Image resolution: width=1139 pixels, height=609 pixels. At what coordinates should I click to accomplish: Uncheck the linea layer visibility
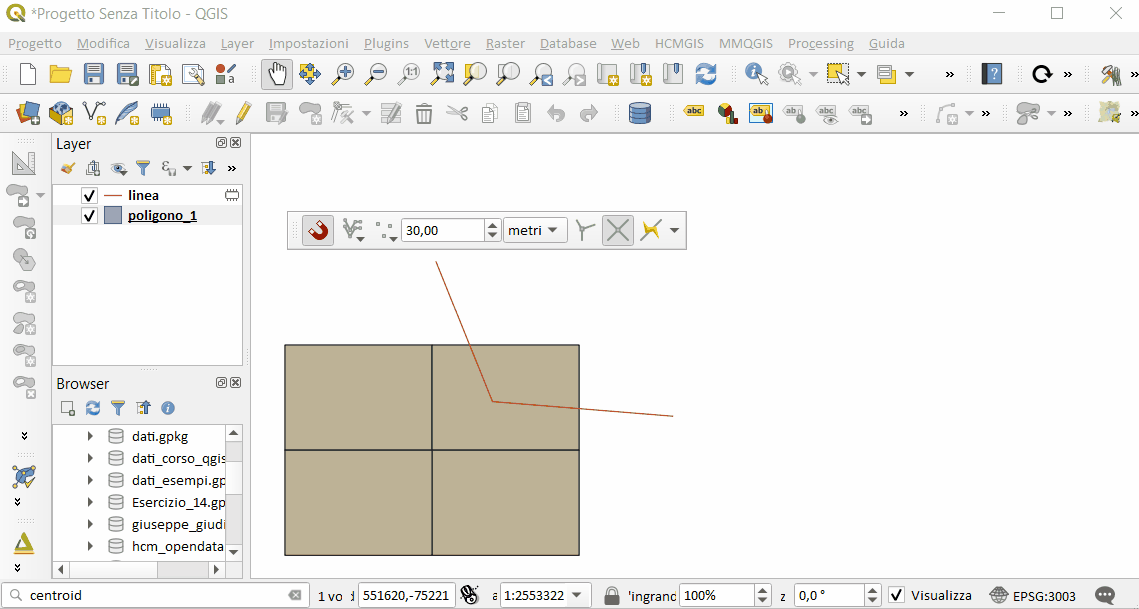(x=89, y=196)
